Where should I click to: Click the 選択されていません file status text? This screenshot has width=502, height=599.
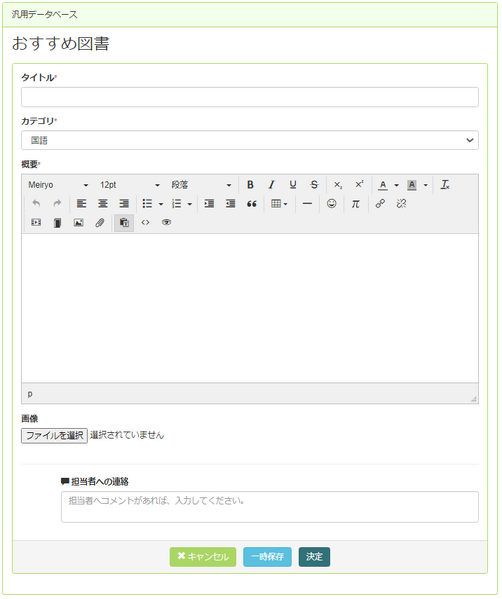(x=127, y=435)
